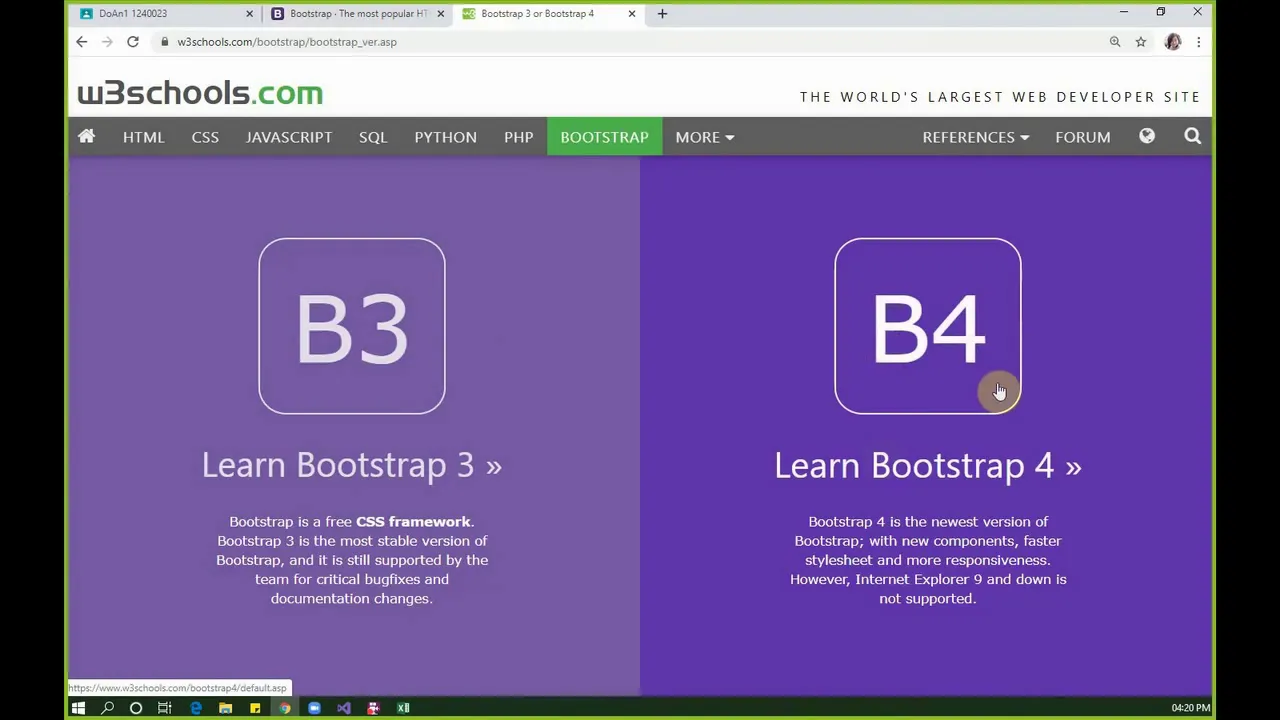Viewport: 1280px width, 720px height.
Task: Open the FORUM link in the navbar
Action: (1082, 137)
